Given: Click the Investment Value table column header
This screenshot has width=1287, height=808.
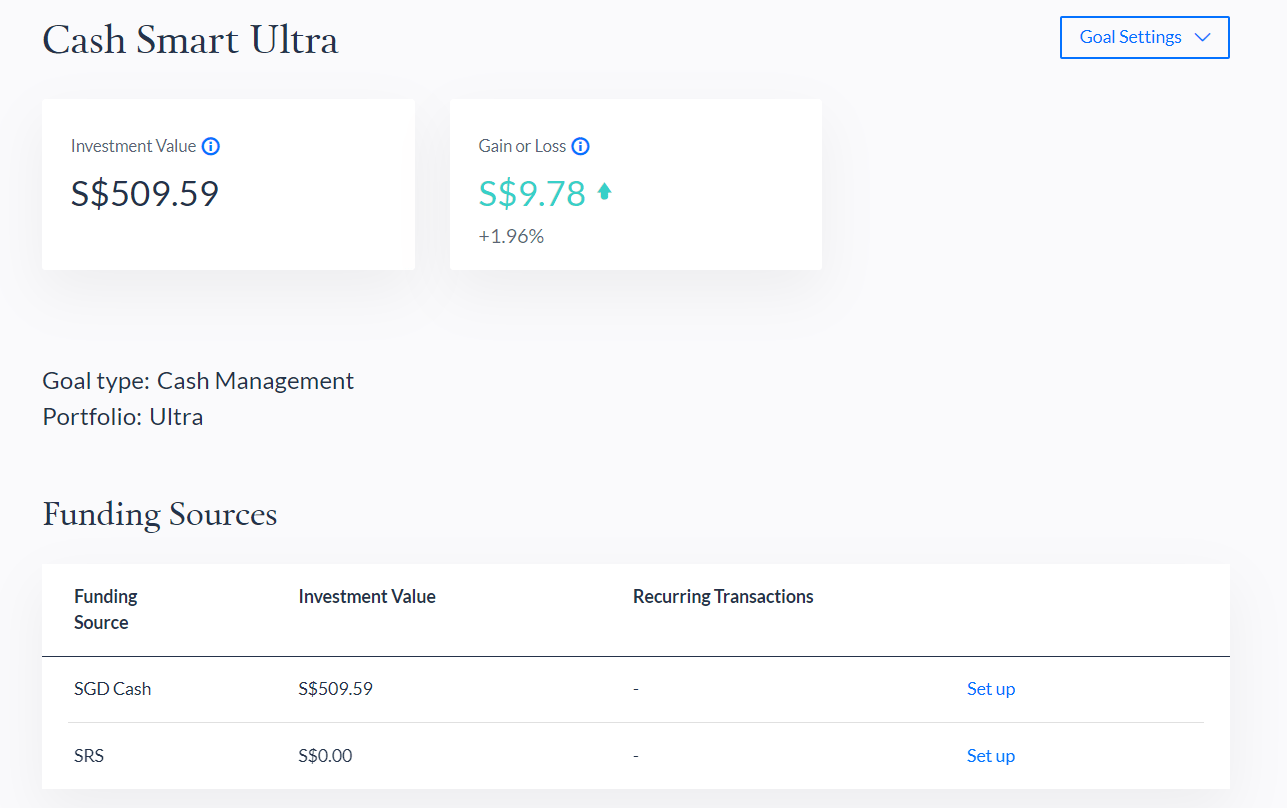Looking at the screenshot, I should coord(367,597).
